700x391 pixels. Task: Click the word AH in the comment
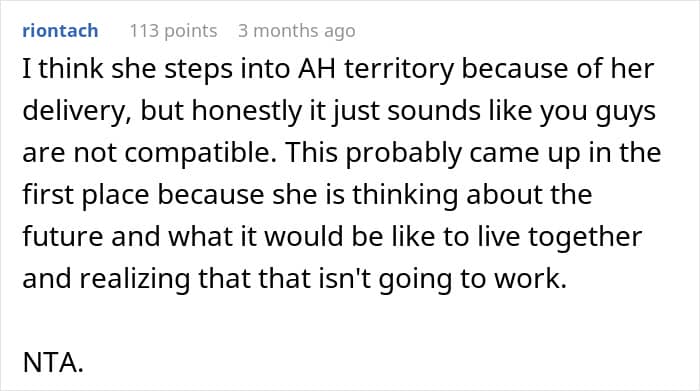pyautogui.click(x=317, y=69)
